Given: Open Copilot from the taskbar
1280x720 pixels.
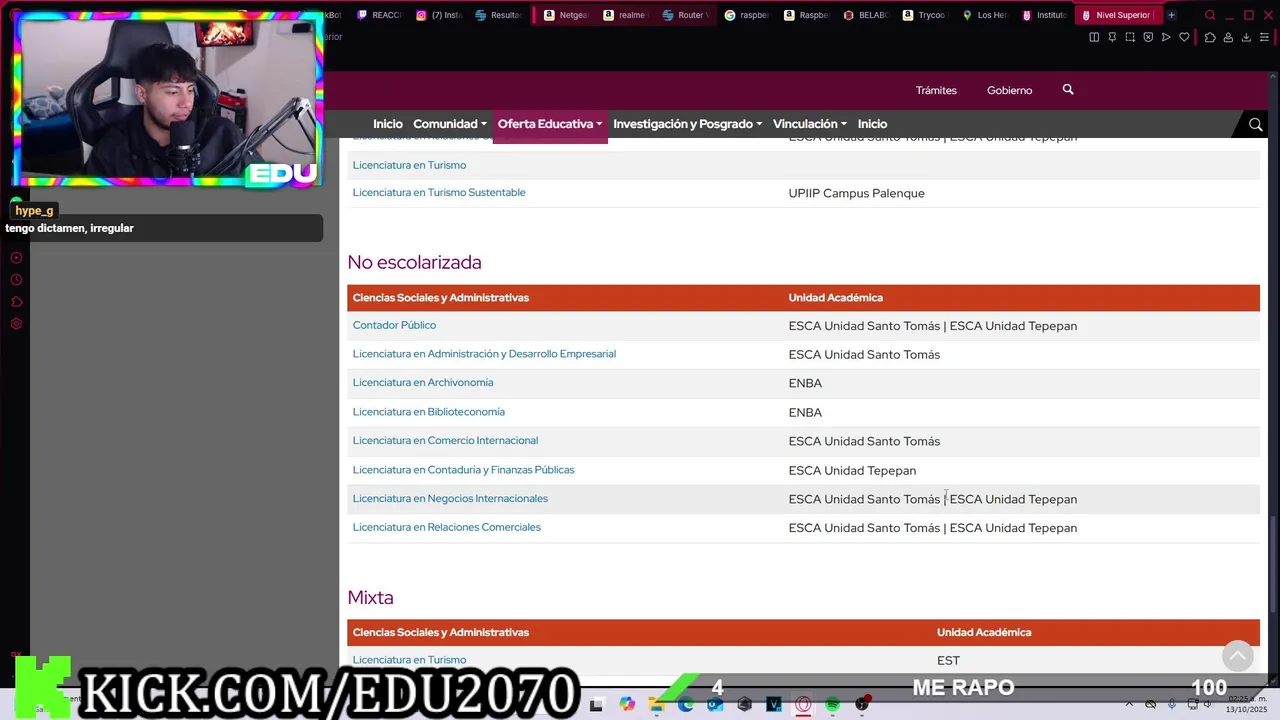Looking at the screenshot, I should pos(627,704).
